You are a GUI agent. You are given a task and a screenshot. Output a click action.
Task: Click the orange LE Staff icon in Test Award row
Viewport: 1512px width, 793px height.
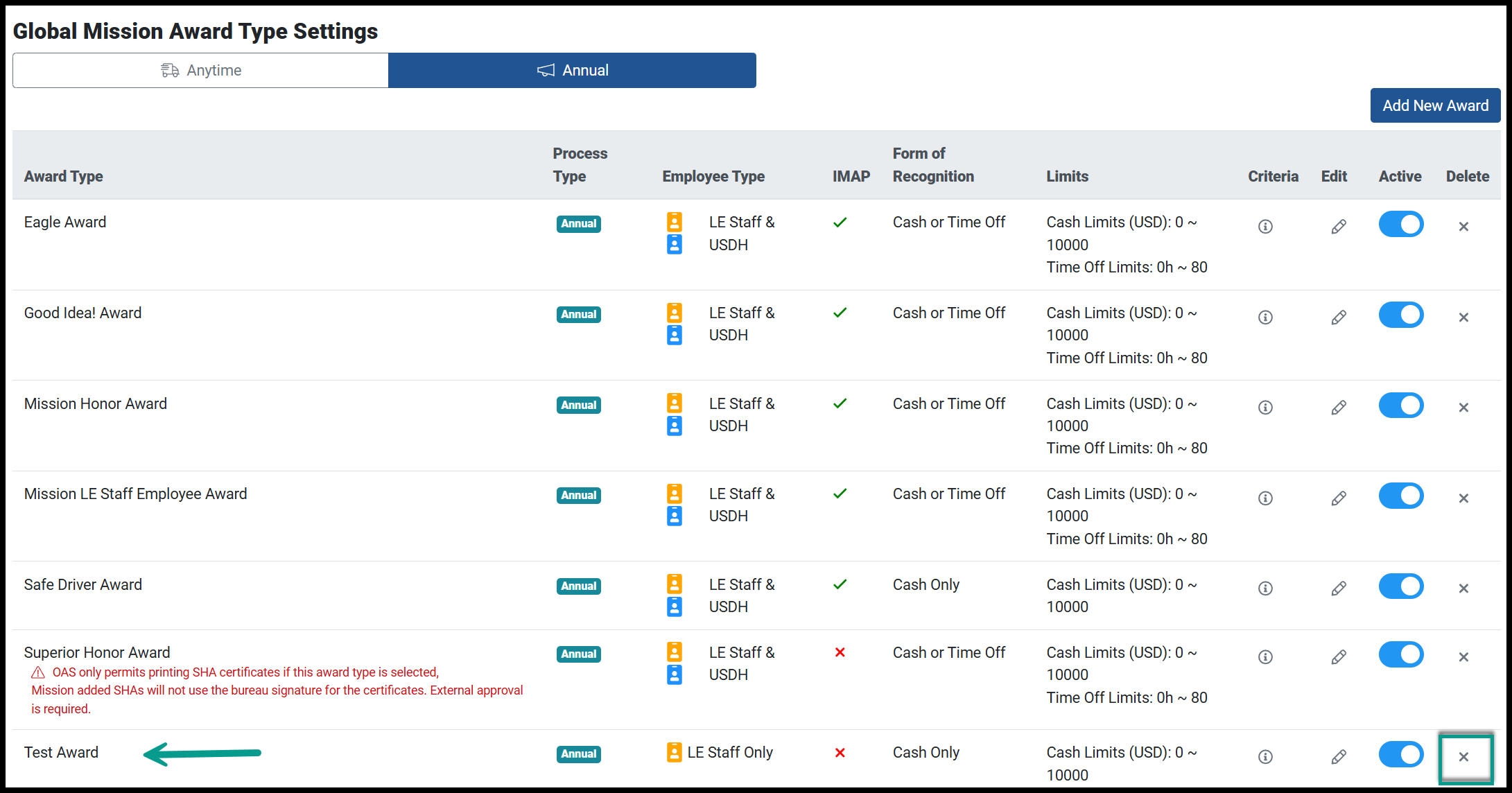coord(674,752)
